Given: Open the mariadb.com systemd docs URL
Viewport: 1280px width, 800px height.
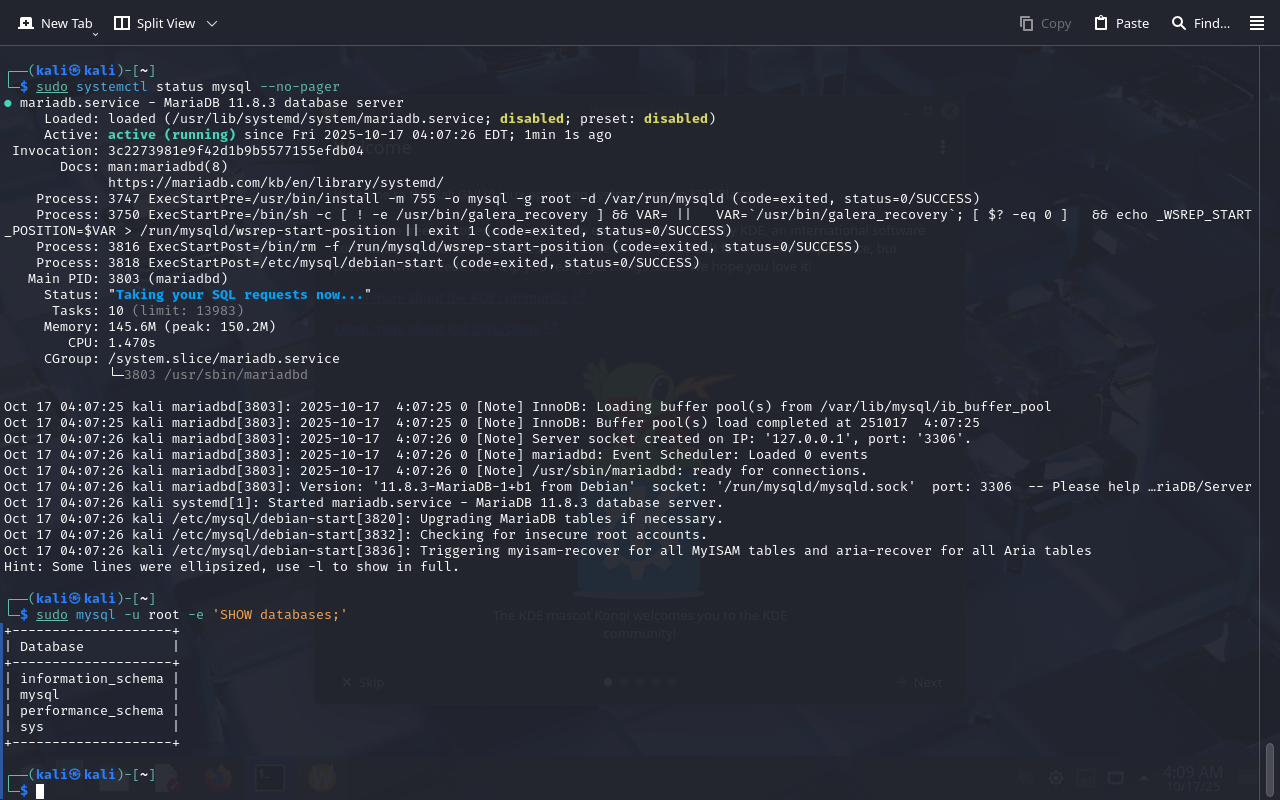Looking at the screenshot, I should coord(275,183).
